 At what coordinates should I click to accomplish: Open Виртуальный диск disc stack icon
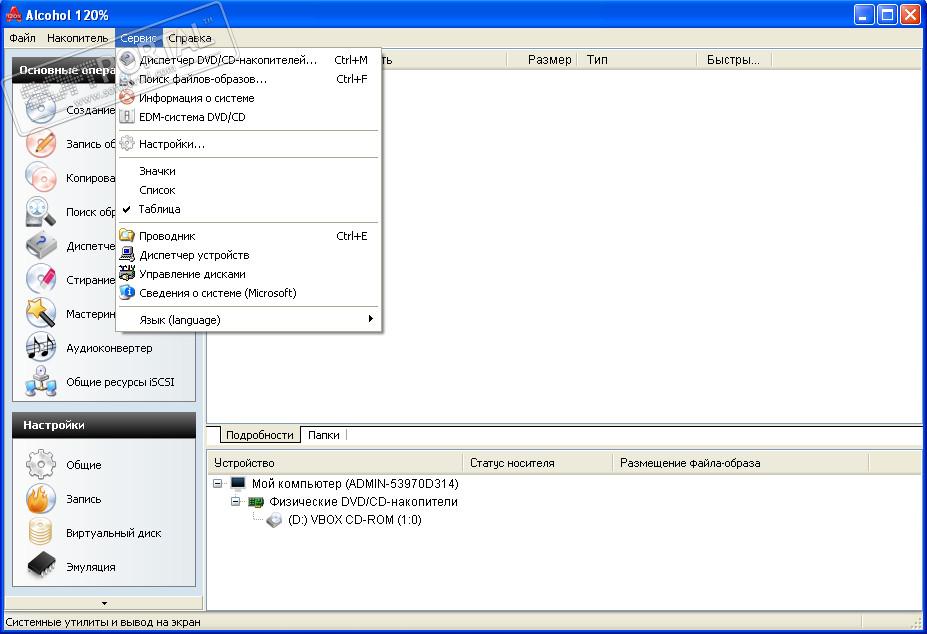point(40,532)
